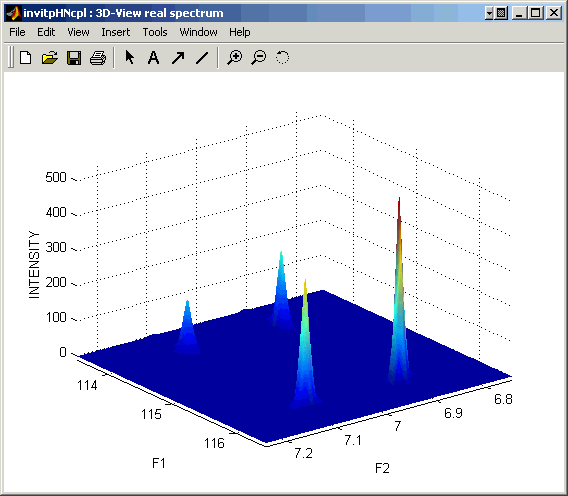Save the figure with floppy disk icon
The height and width of the screenshot is (496, 568).
pos(74,58)
